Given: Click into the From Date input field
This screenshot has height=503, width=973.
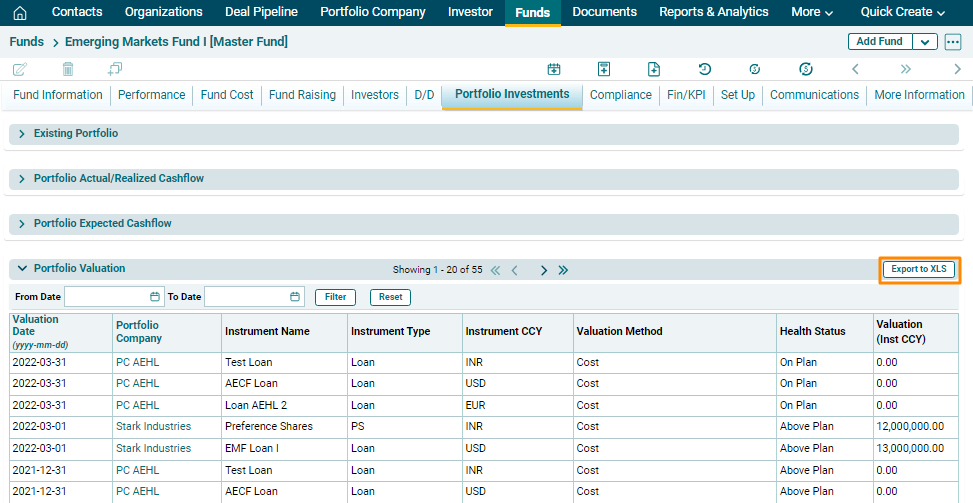Looking at the screenshot, I should pyautogui.click(x=106, y=297).
